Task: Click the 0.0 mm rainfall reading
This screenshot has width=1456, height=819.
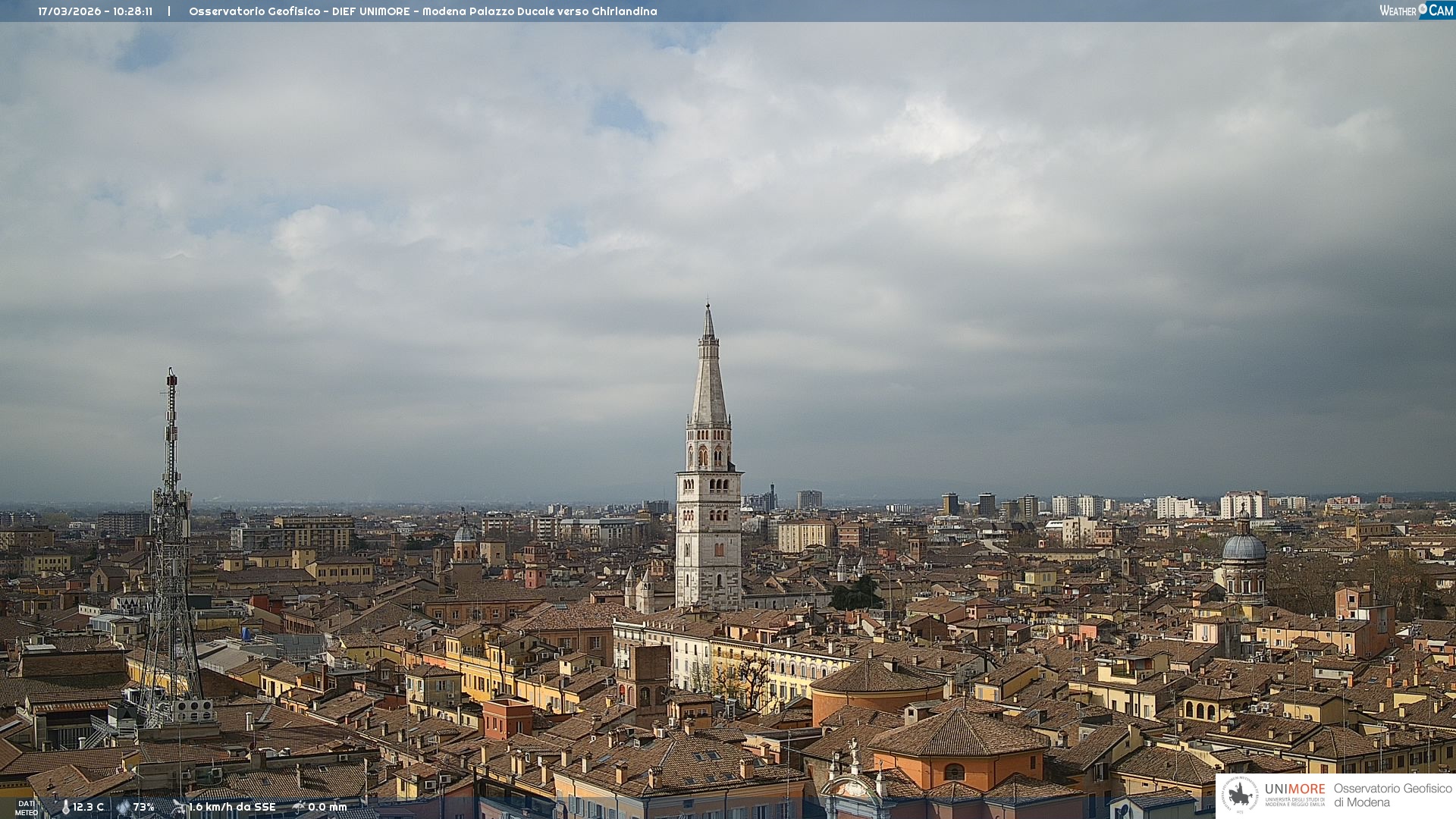Action: point(327,808)
